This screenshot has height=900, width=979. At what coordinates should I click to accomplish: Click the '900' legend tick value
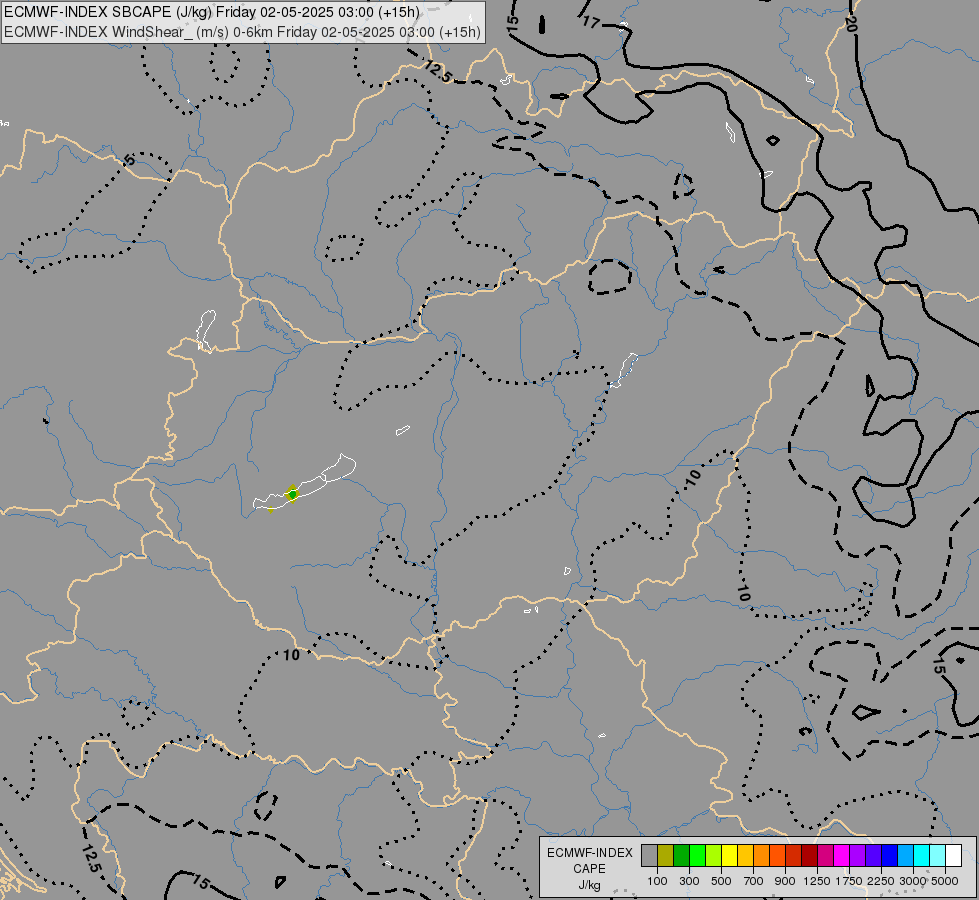pyautogui.click(x=785, y=881)
